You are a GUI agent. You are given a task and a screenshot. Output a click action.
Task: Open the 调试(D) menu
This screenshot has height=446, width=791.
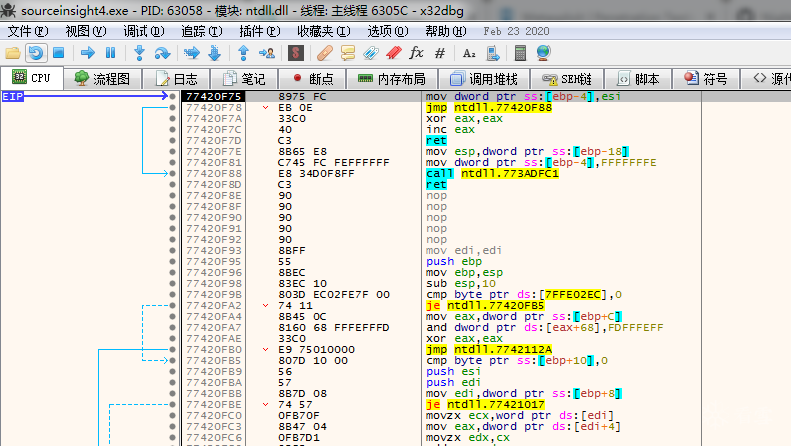coord(144,31)
